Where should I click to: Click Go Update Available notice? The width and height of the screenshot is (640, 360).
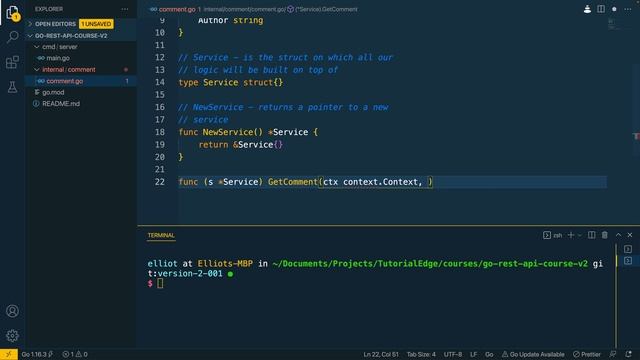point(533,354)
